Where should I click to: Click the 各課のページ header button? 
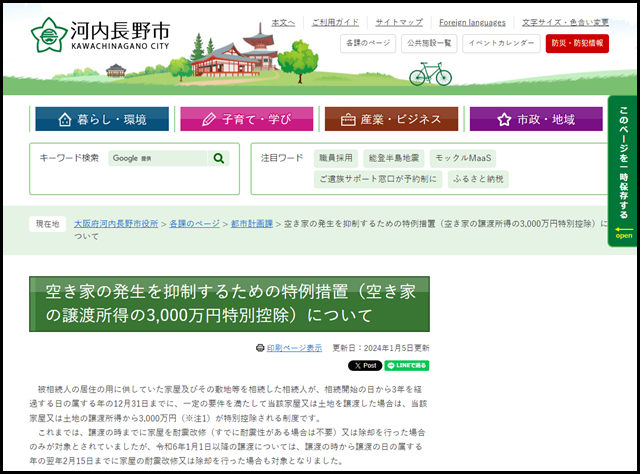368,43
